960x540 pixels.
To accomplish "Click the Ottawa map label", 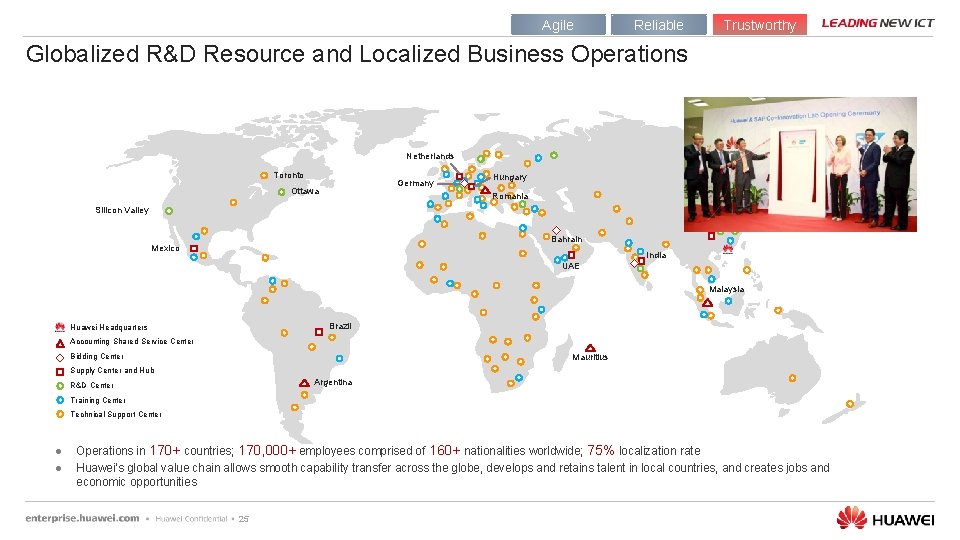I will (305, 191).
